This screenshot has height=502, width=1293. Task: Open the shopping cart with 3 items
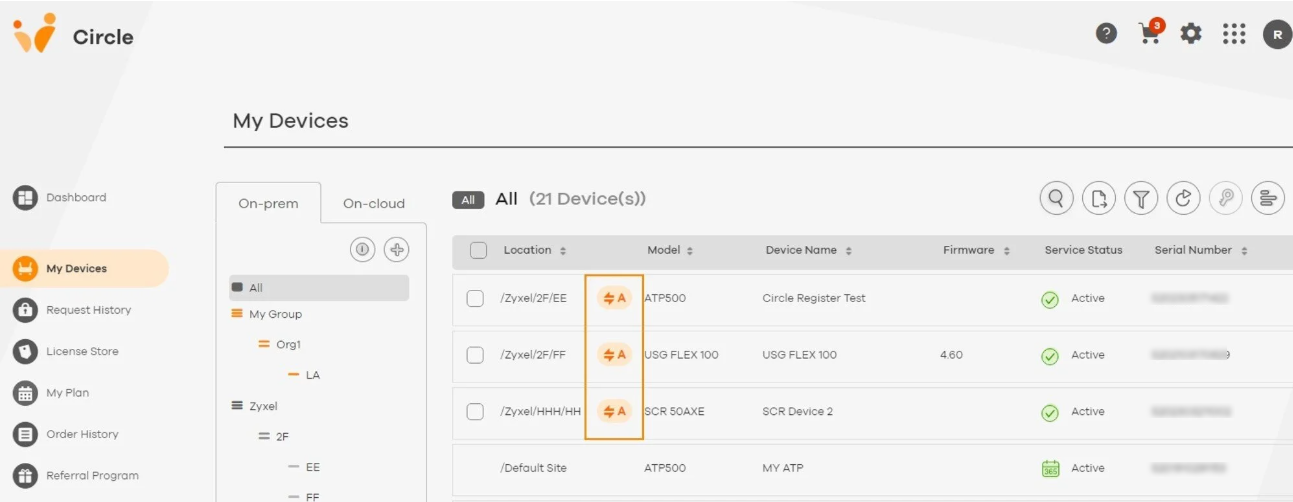[1150, 33]
